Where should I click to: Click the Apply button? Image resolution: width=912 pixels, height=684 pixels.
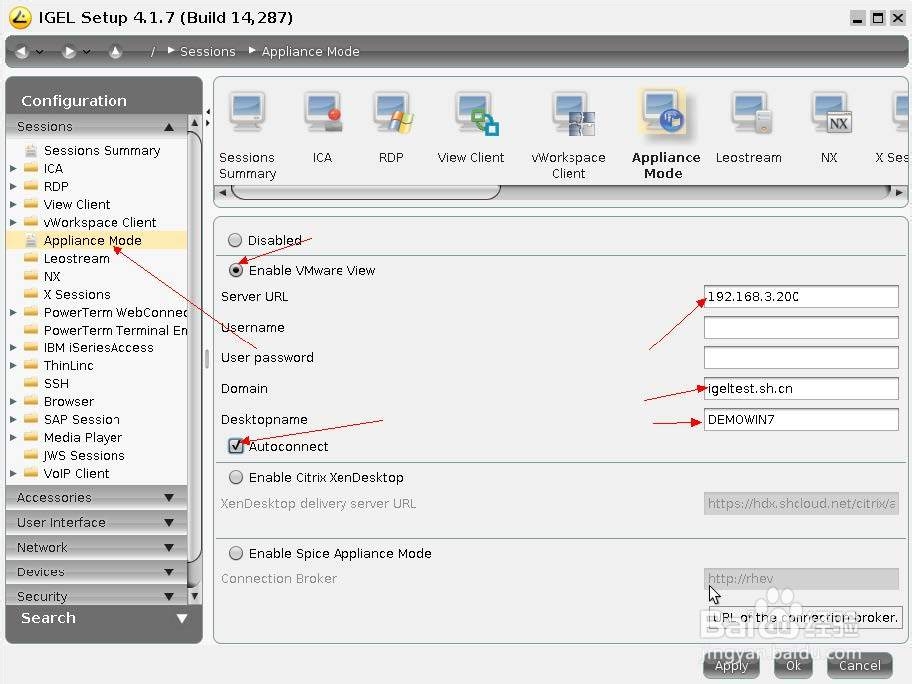(x=732, y=666)
